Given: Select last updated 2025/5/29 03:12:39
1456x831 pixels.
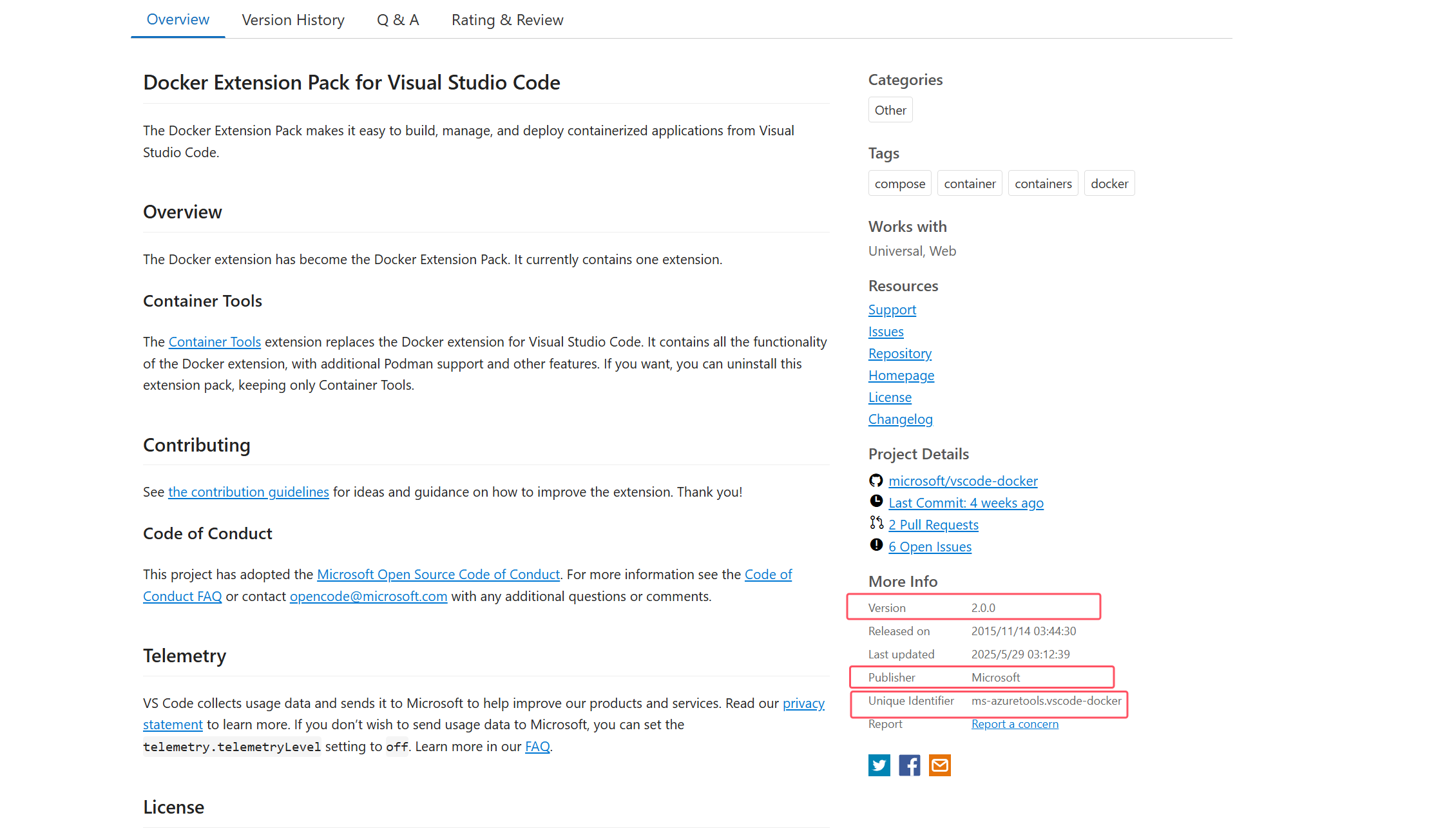Looking at the screenshot, I should (1020, 654).
